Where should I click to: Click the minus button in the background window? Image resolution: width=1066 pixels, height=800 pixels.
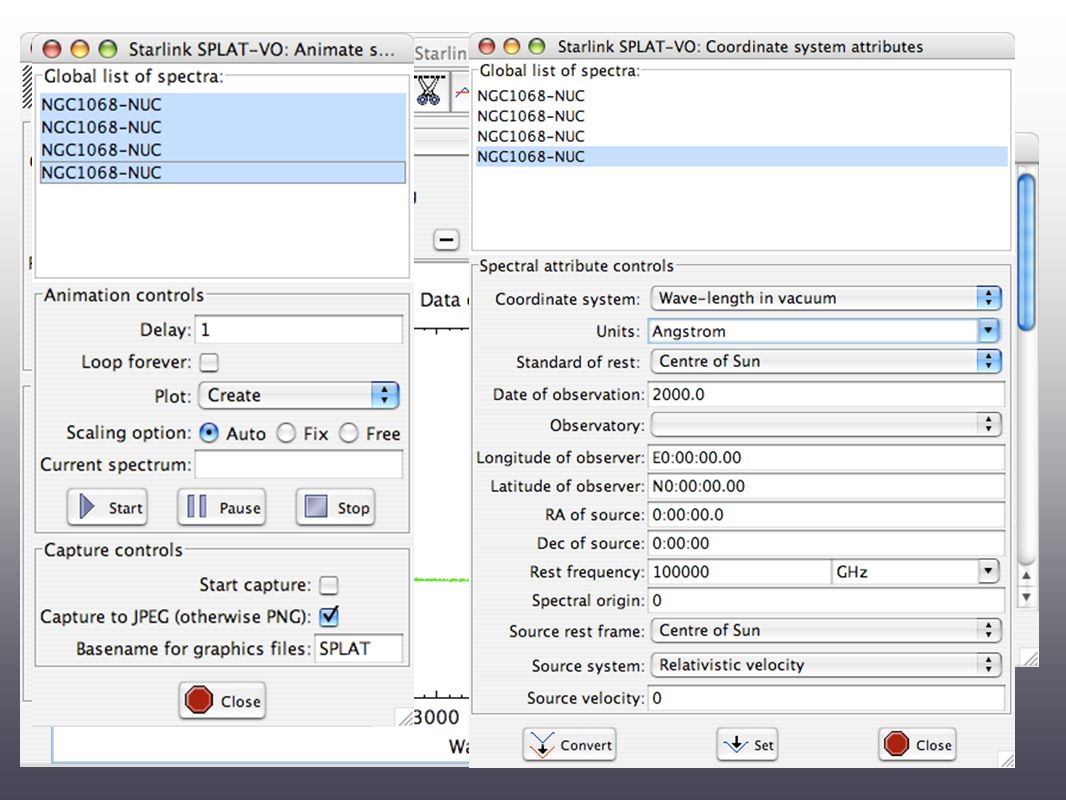[x=446, y=239]
